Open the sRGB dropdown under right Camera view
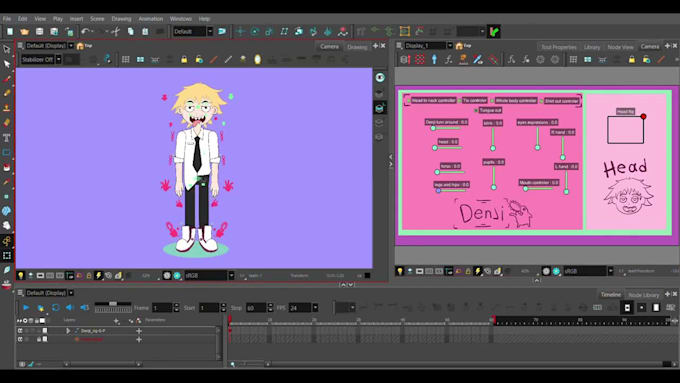680x383 pixels. (610, 271)
